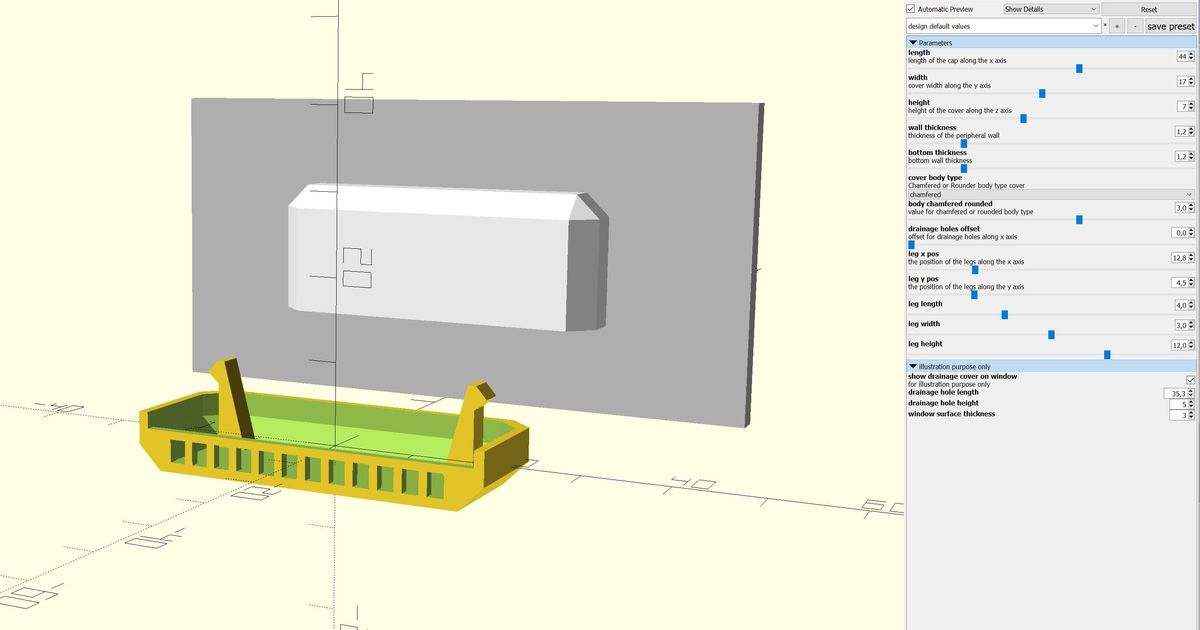Screen dimensions: 1200x630
Task: Collapse the Parameters section
Action: pyautogui.click(x=911, y=42)
